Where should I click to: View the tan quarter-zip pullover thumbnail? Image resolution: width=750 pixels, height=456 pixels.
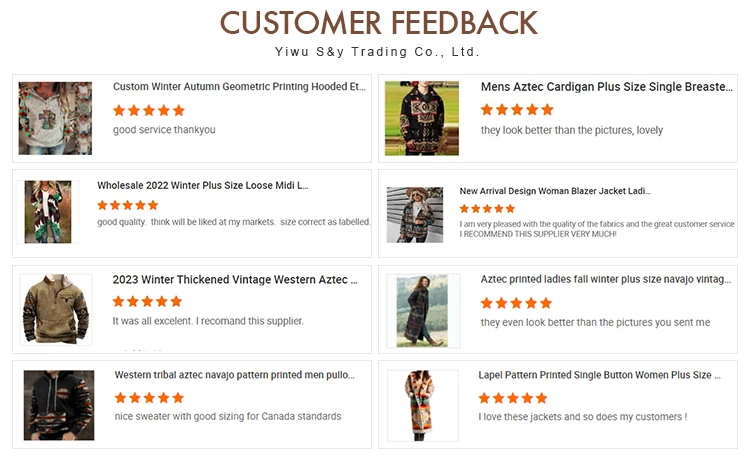click(56, 309)
